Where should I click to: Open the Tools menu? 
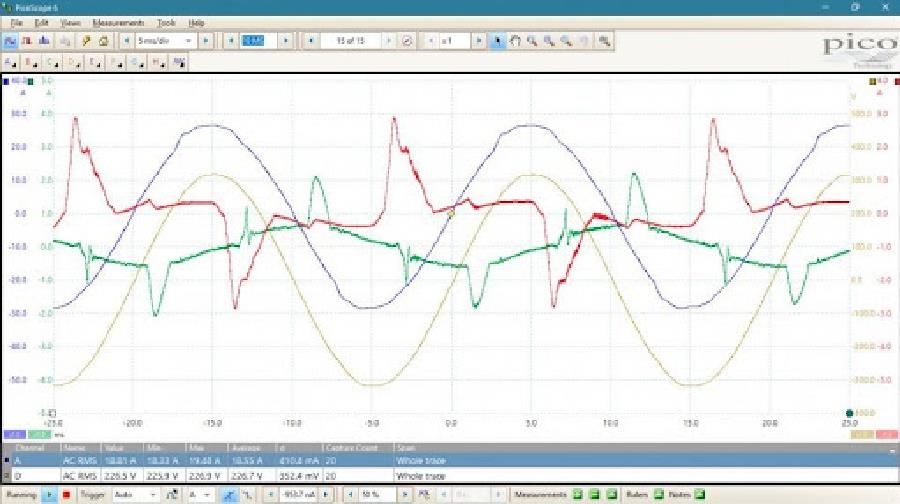[166, 22]
